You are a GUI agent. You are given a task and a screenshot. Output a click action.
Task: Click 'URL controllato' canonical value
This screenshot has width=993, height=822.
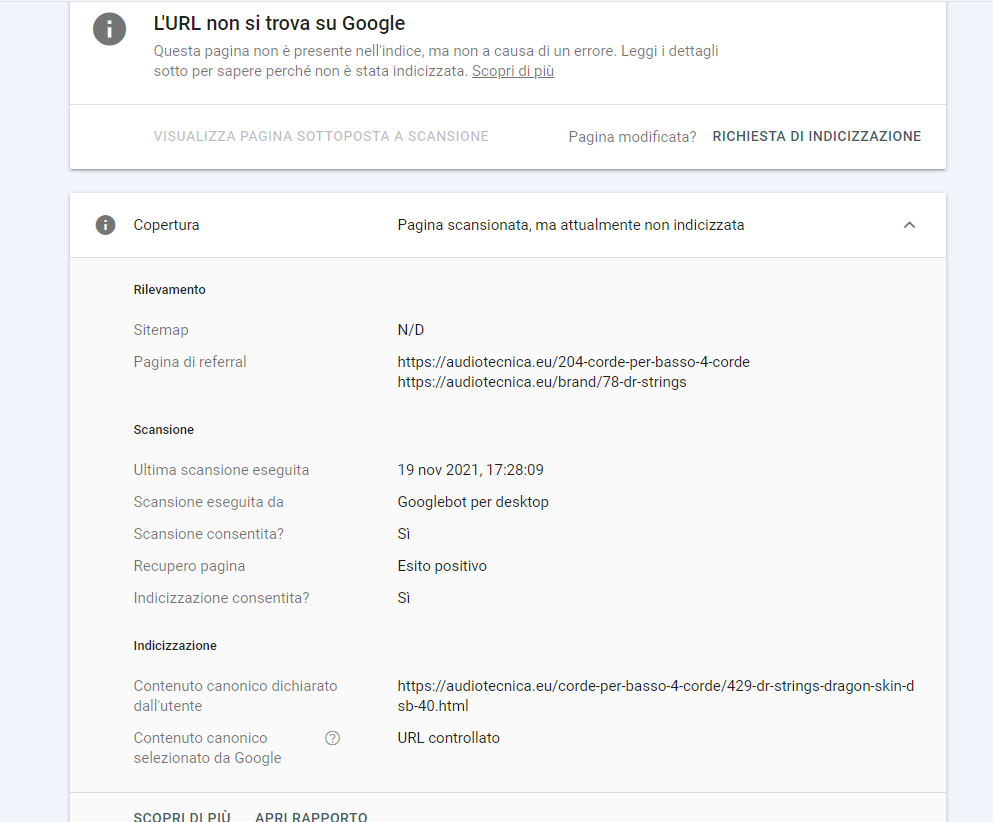click(x=448, y=738)
